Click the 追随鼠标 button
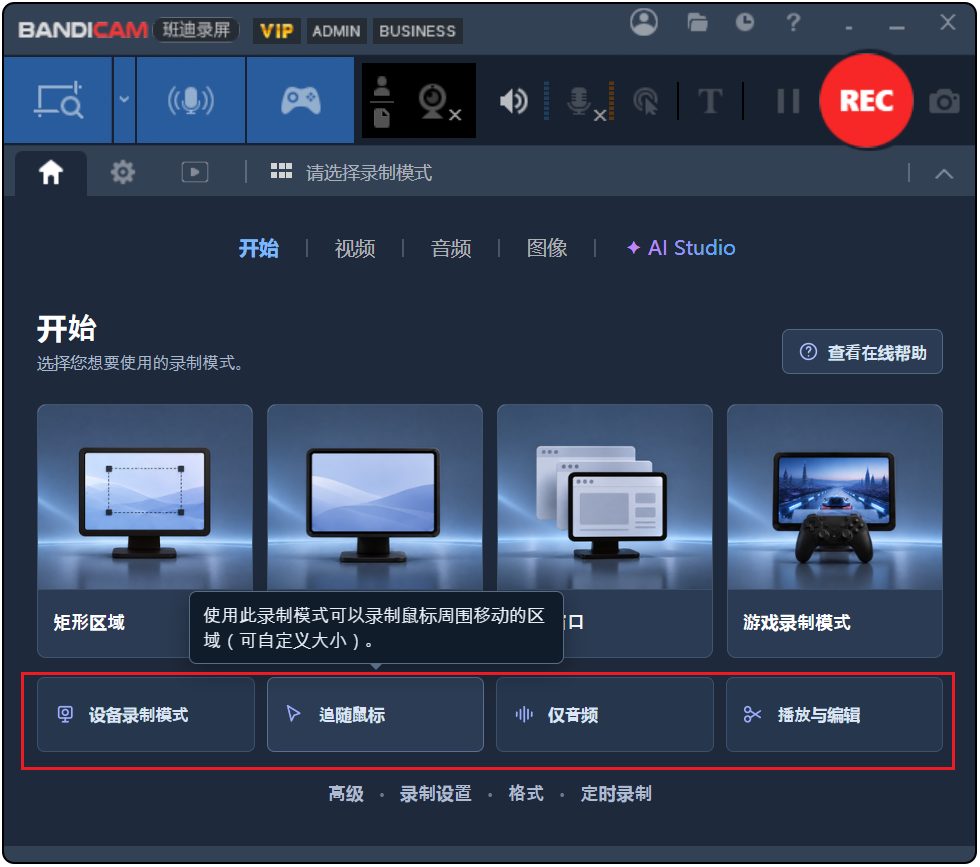 pos(375,714)
